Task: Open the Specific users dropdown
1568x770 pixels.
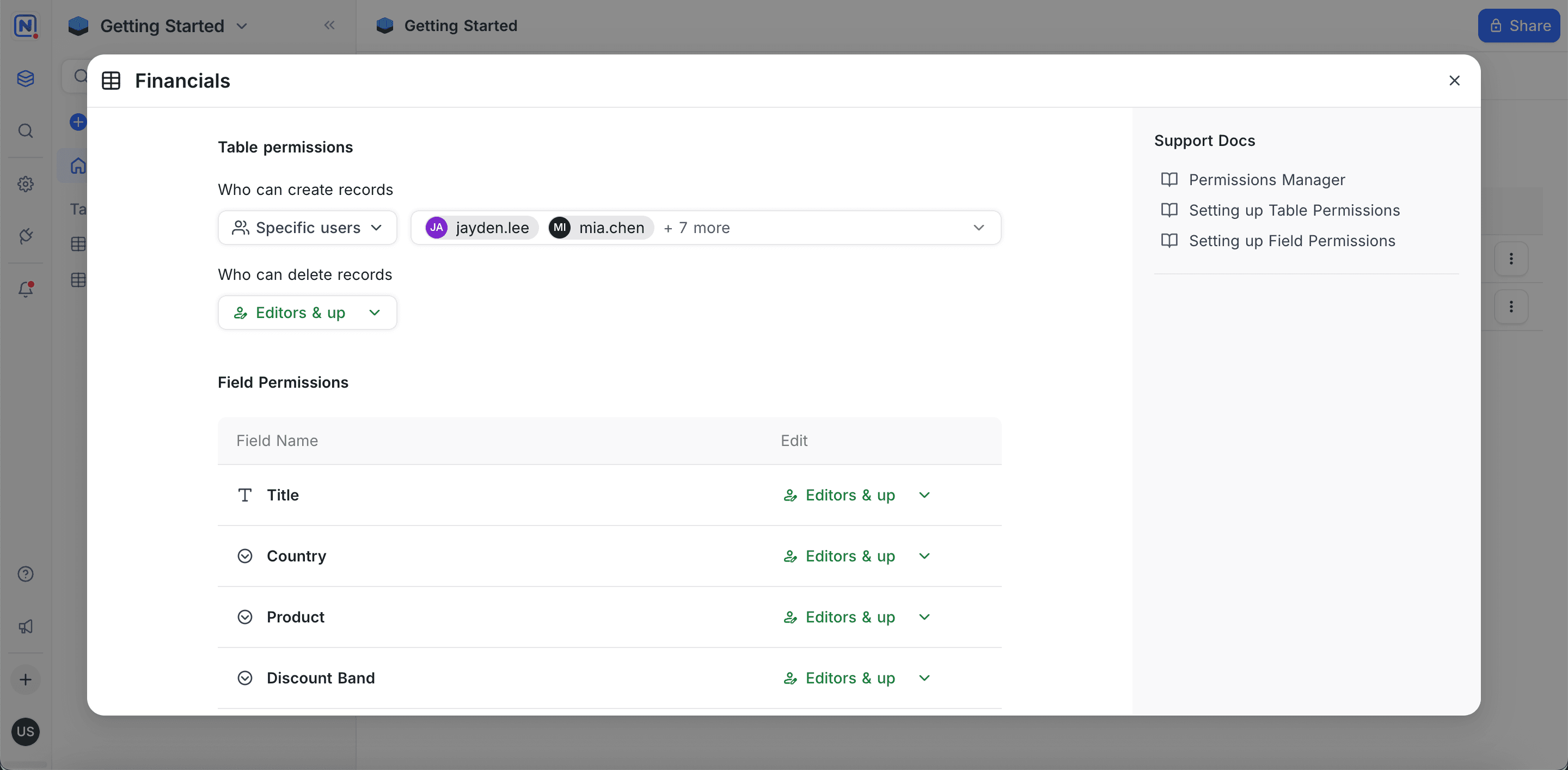Action: pyautogui.click(x=307, y=228)
